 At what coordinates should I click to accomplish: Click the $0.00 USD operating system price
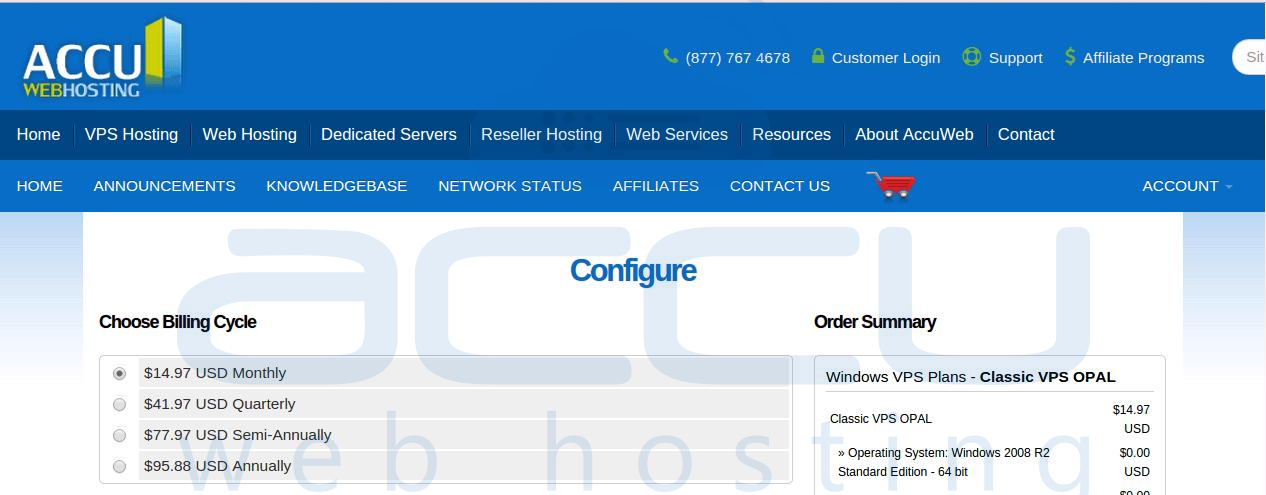tap(1135, 462)
